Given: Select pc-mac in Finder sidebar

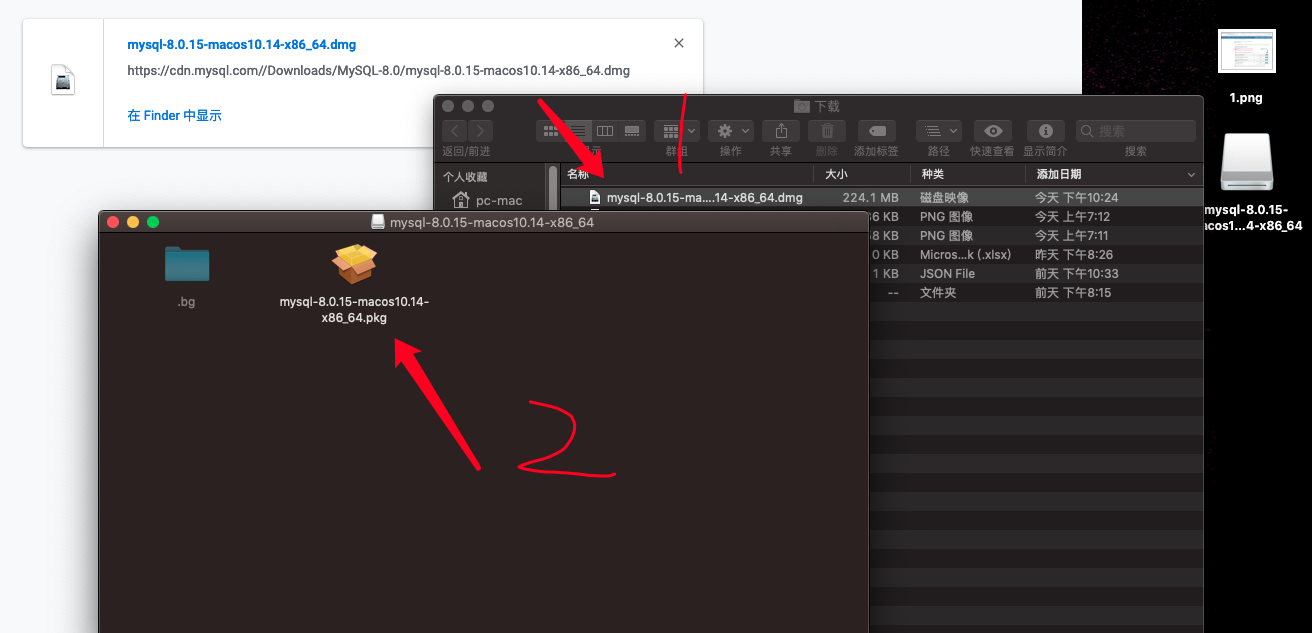Looking at the screenshot, I should 487,200.
